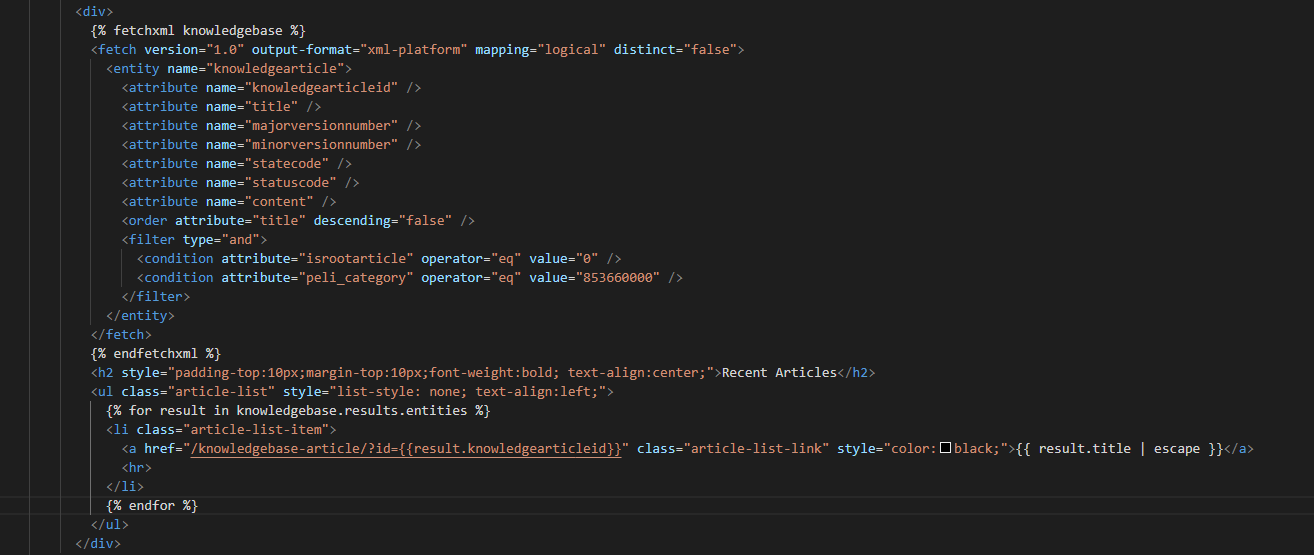Click the order attribute "title" line
1314x555 pixels.
299,220
